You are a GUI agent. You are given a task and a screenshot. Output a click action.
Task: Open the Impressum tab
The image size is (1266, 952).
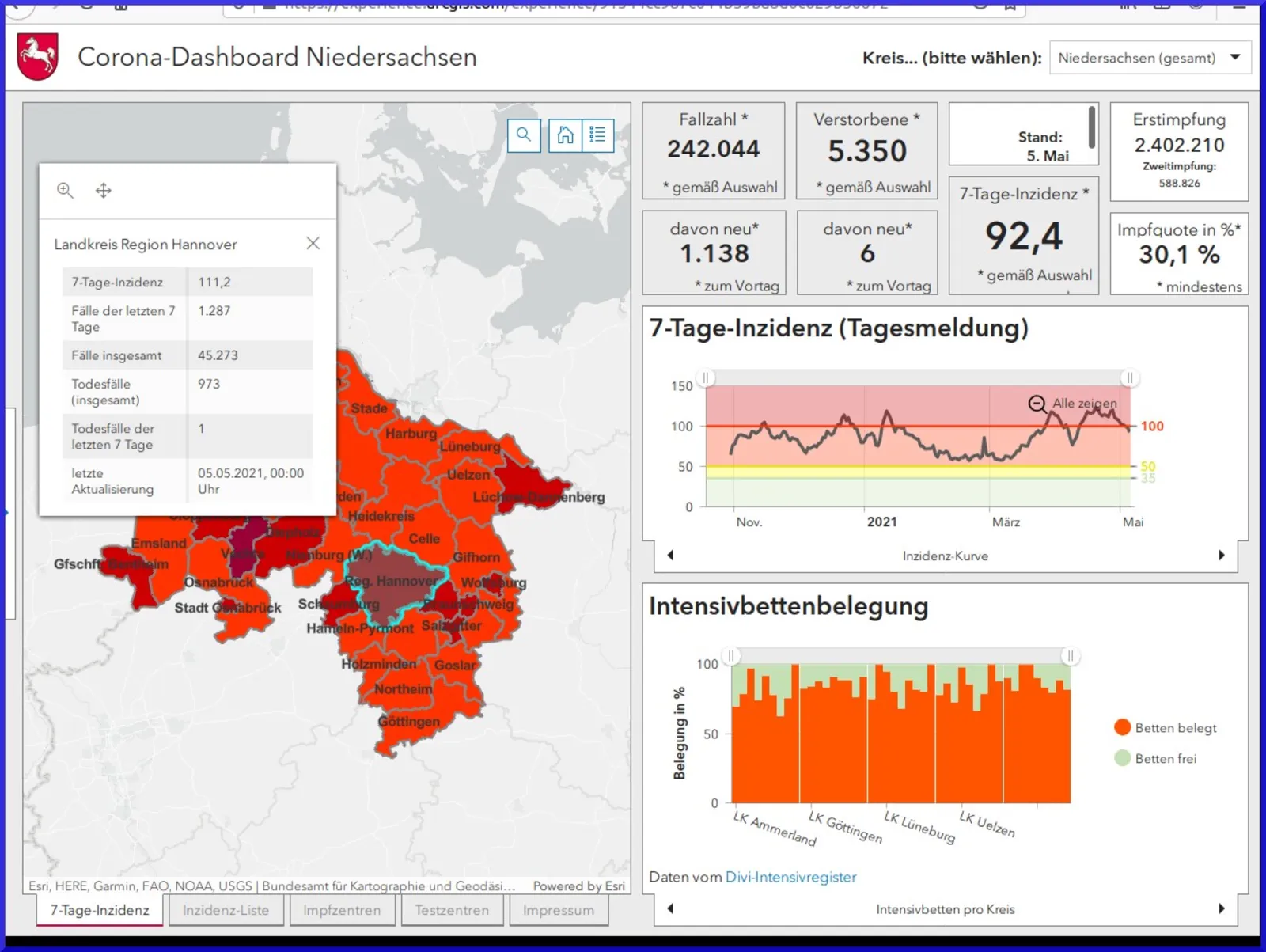[x=559, y=910]
